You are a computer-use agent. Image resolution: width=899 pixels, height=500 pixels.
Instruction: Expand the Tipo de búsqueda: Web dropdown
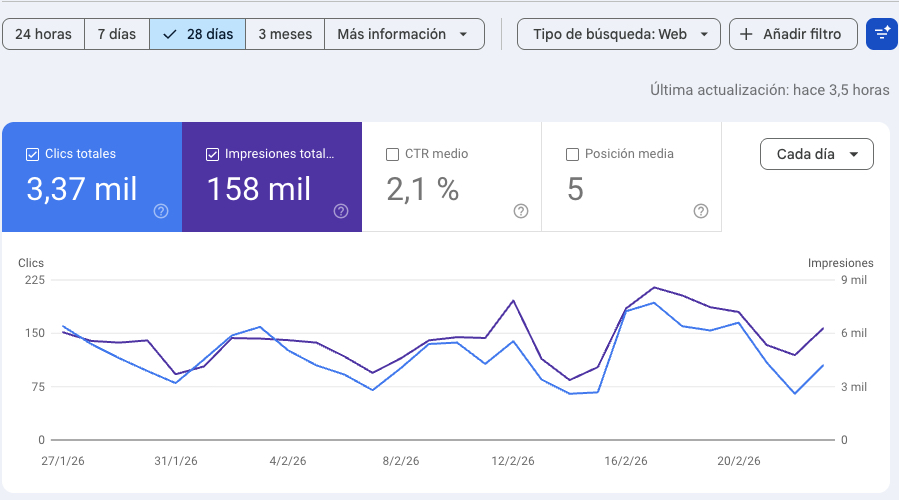point(619,34)
